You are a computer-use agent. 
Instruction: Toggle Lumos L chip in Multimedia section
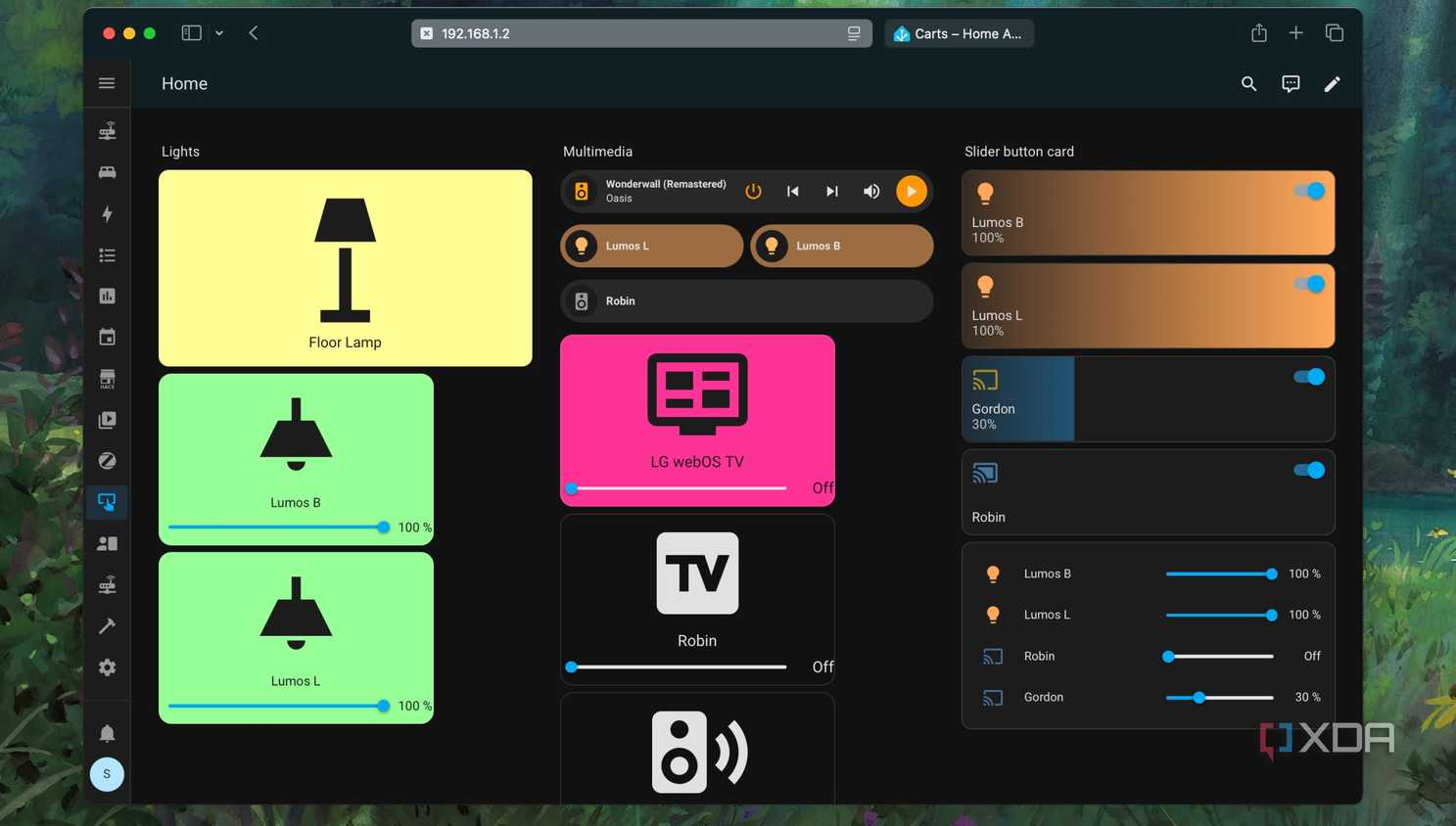652,246
